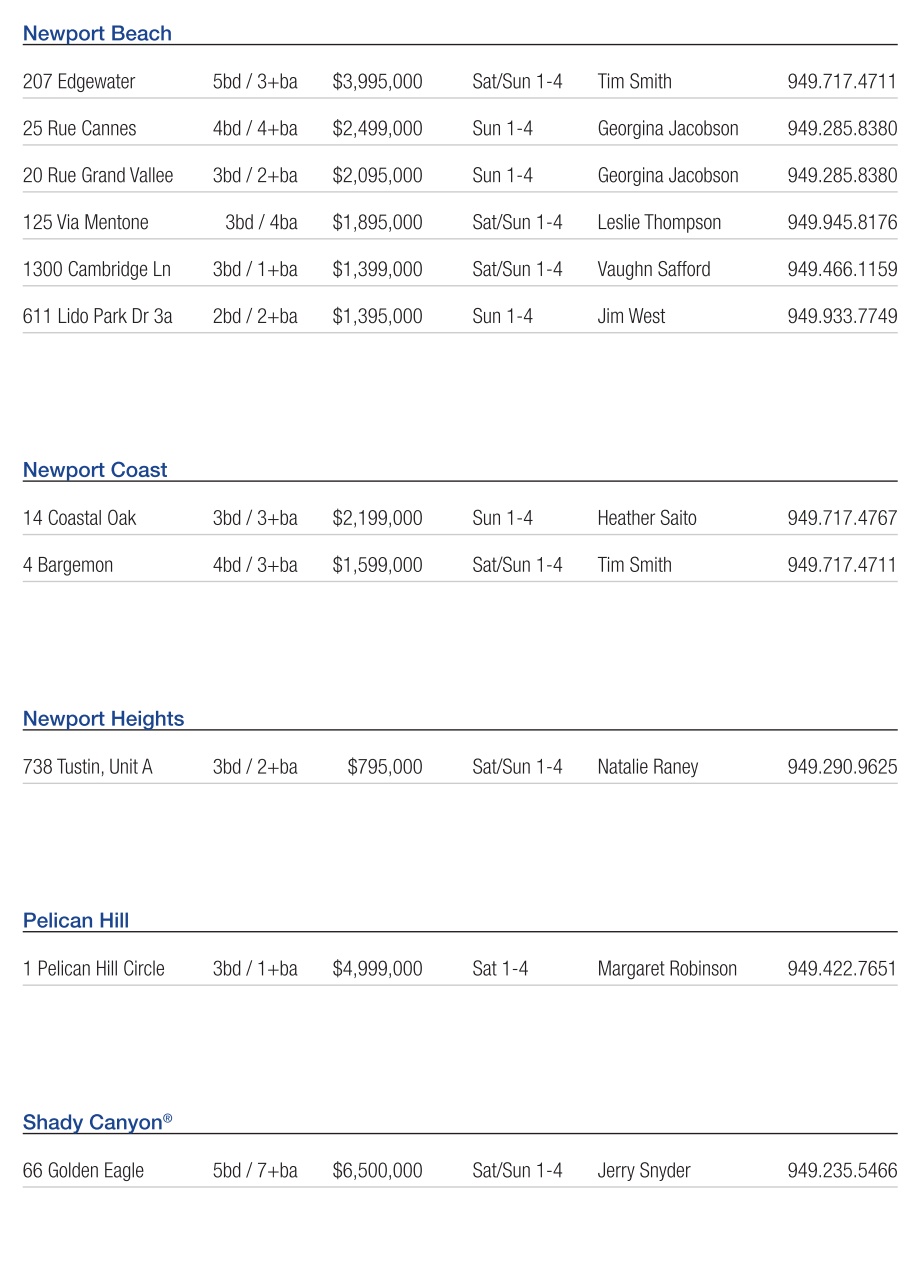Select the $1,399,000 price for 1300 Cambridge Ln
920x1285 pixels.
[x=377, y=270]
